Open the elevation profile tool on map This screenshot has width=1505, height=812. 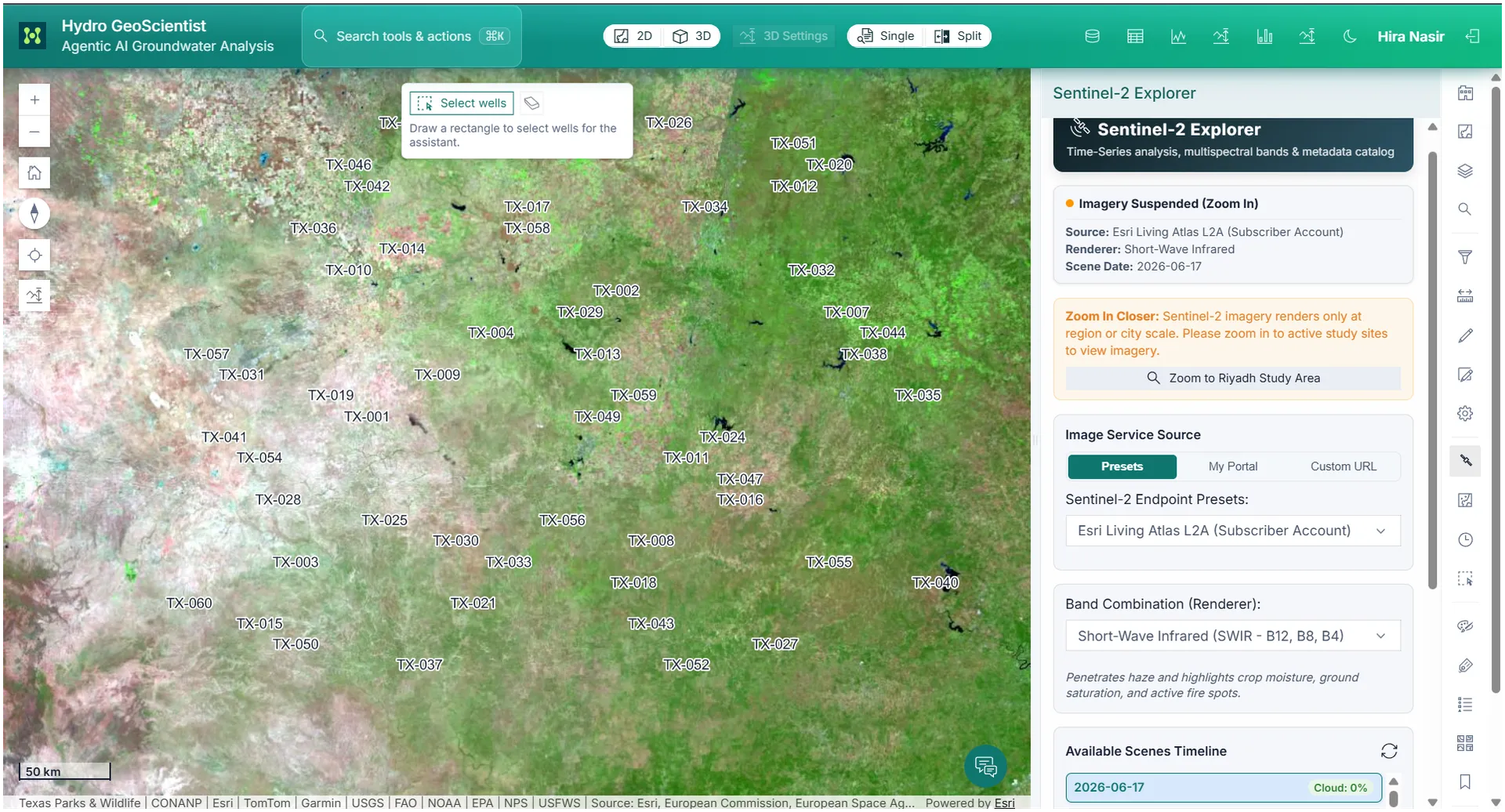point(34,295)
